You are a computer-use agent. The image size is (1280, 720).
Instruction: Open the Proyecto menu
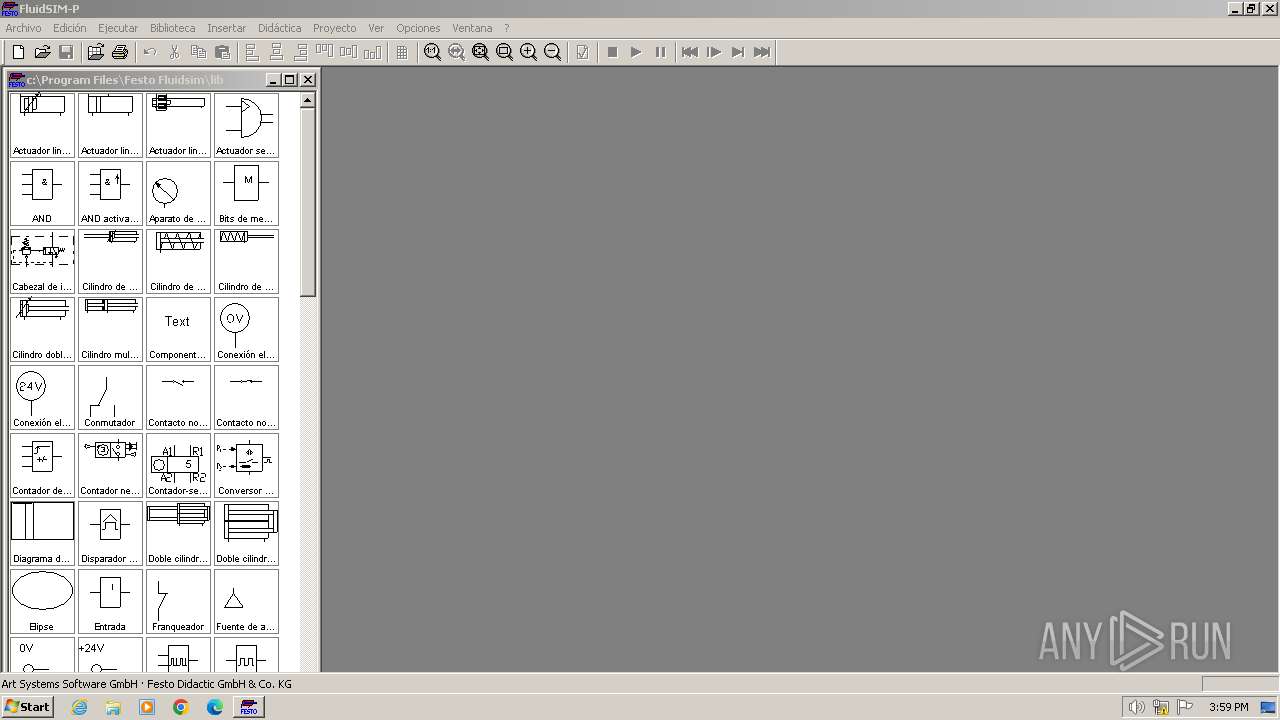335,28
